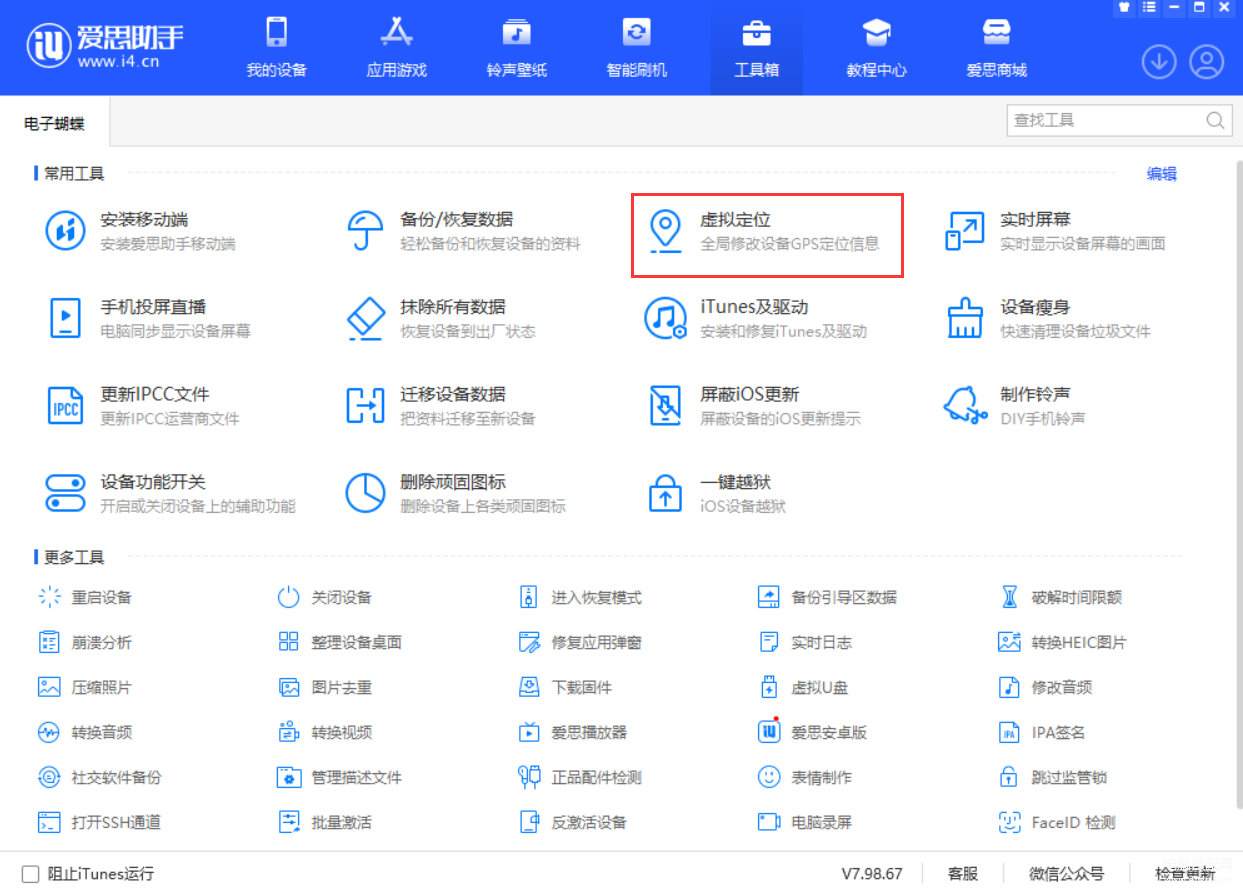1243x893 pixels.
Task: Open 爱思安卓版 tool
Action: [813, 732]
